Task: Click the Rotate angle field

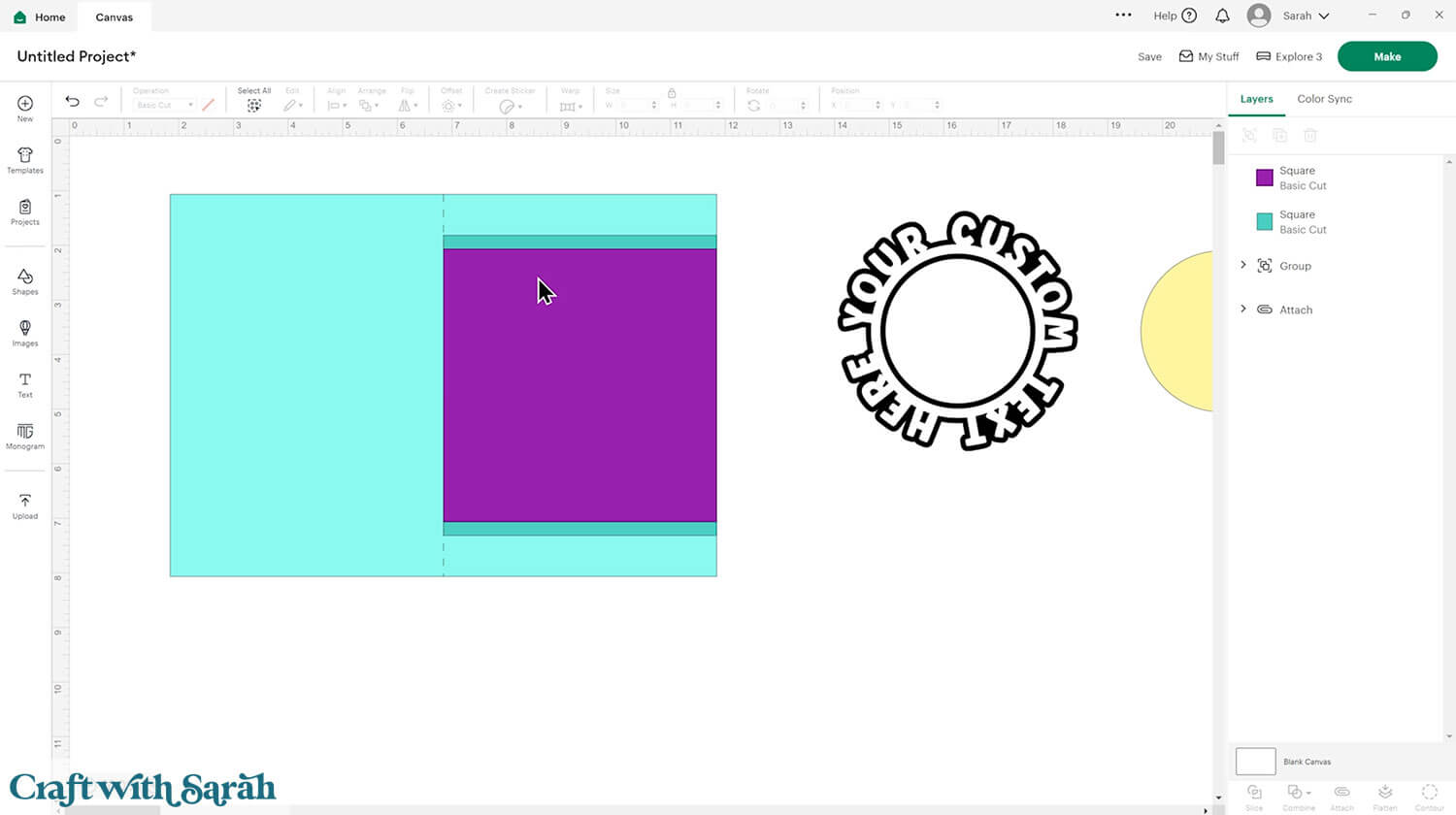Action: click(787, 105)
